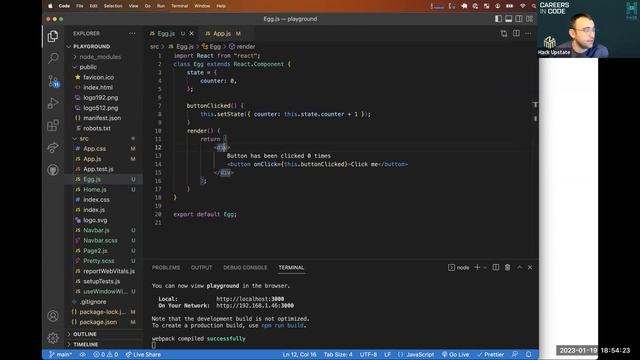The image size is (640, 360).
Task: Open the Manage gear icon
Action: tap(53, 338)
